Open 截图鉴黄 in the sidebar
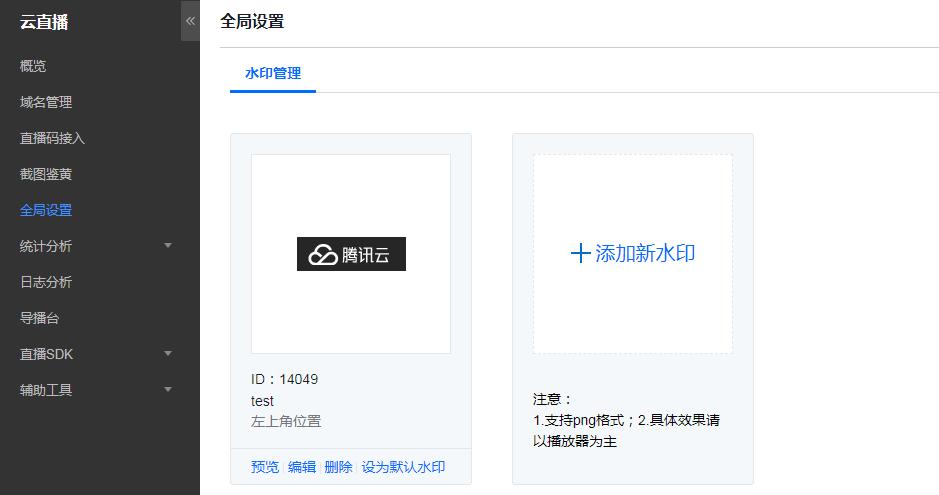 pos(46,174)
